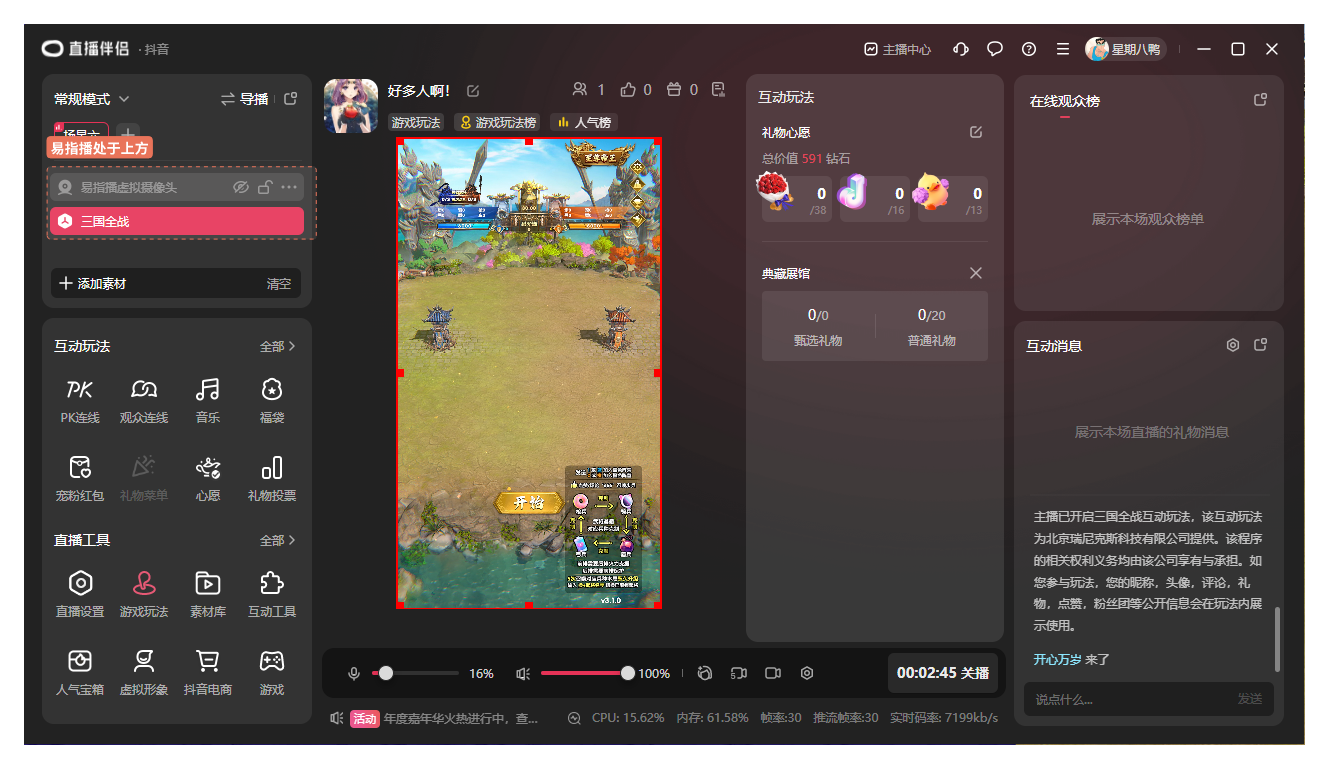Click the customer service headset icon

point(961,49)
